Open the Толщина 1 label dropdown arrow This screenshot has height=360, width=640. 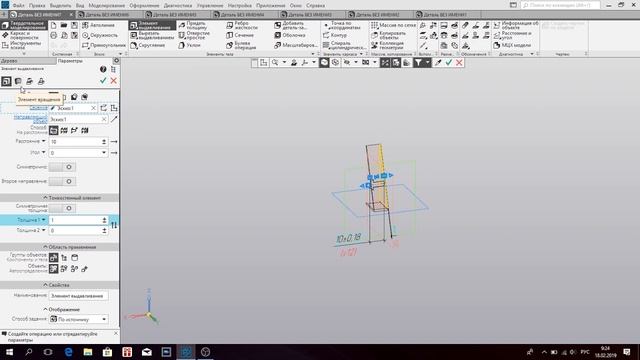[44, 220]
